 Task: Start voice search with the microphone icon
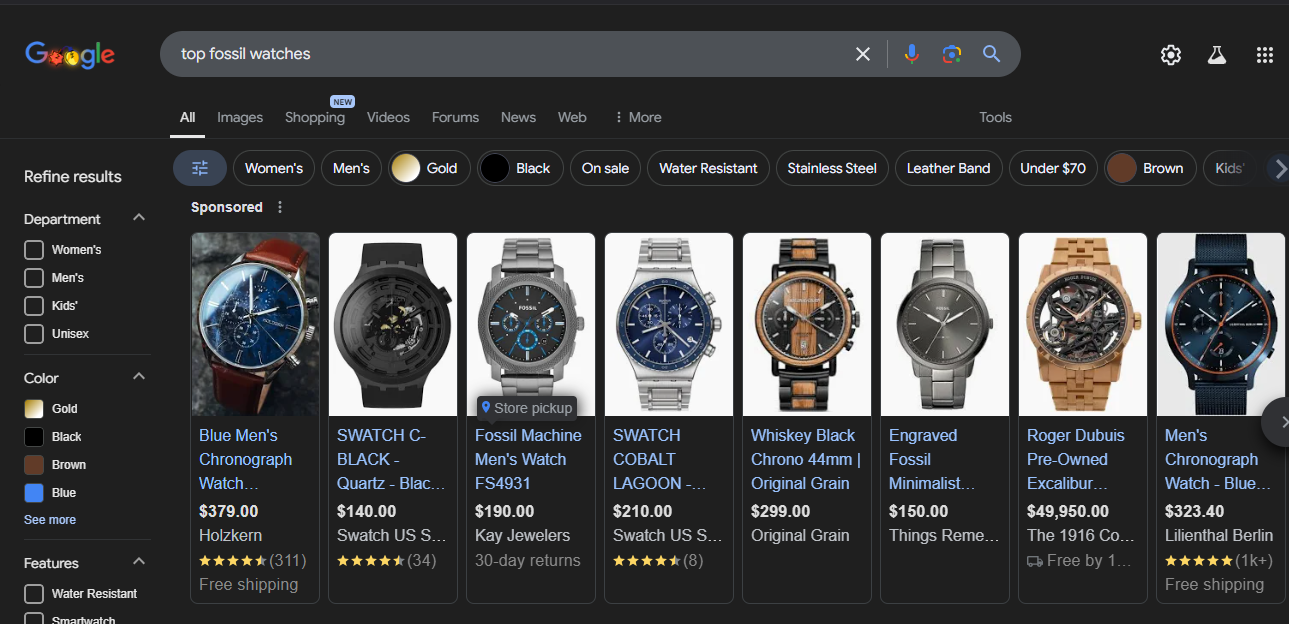point(911,54)
